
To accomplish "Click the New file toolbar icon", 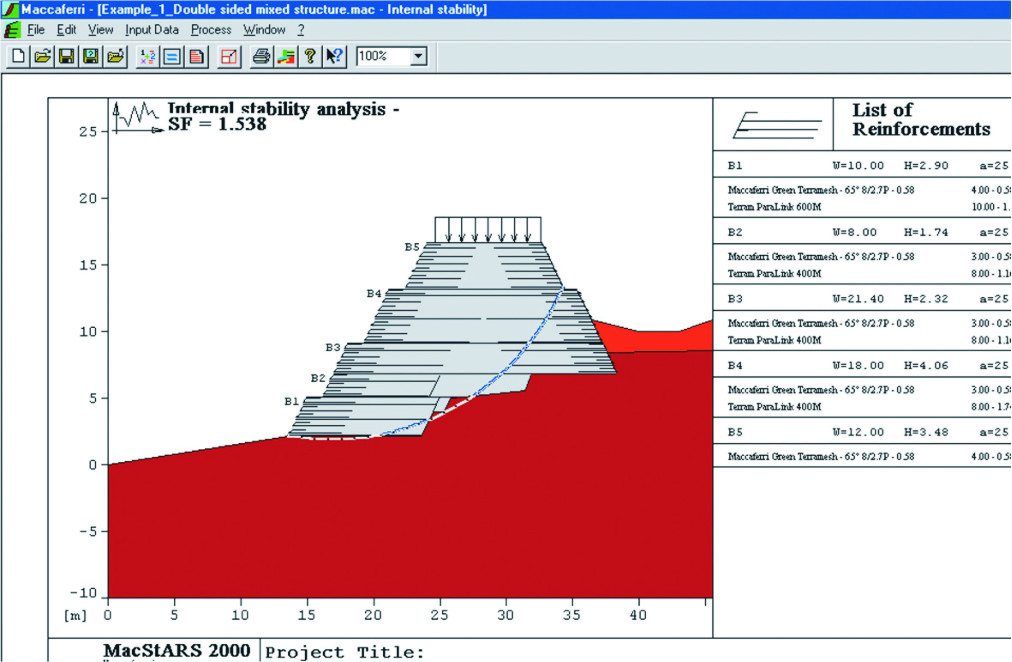I will coord(18,57).
